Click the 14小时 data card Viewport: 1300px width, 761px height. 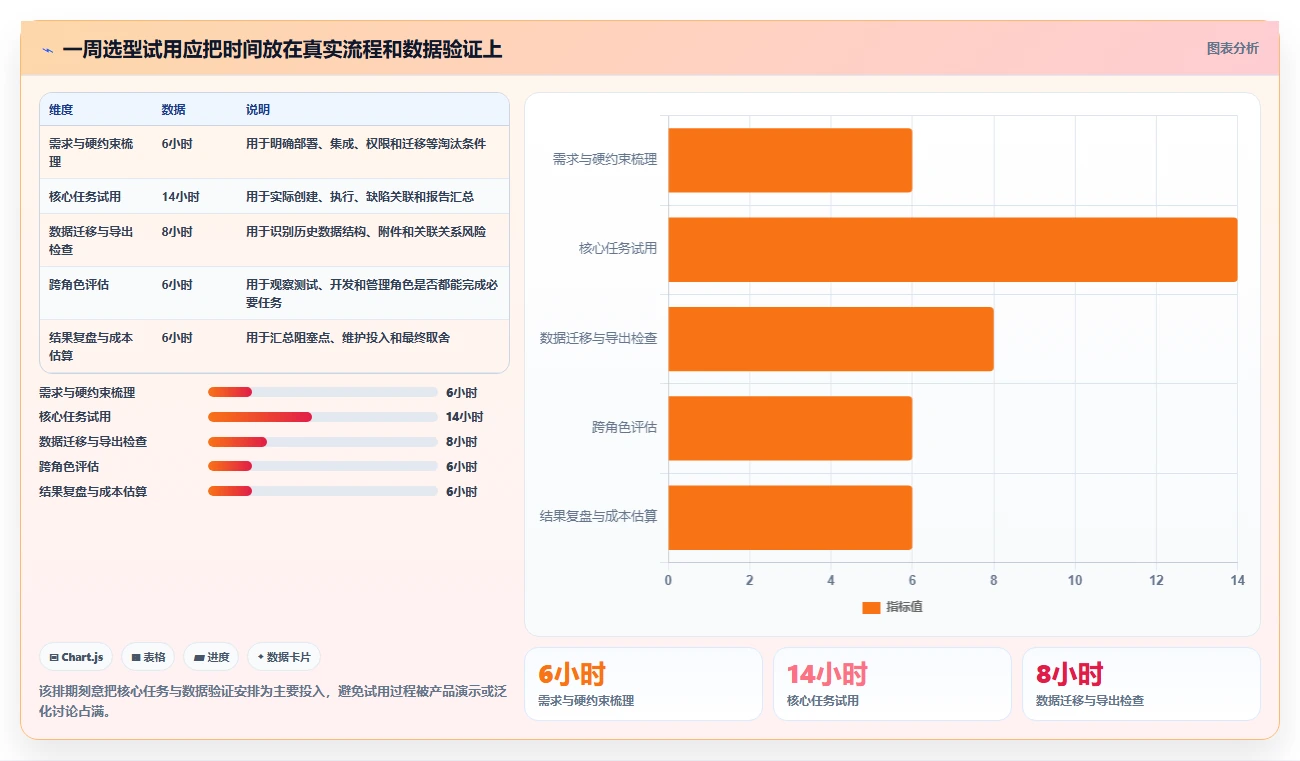tap(892, 684)
